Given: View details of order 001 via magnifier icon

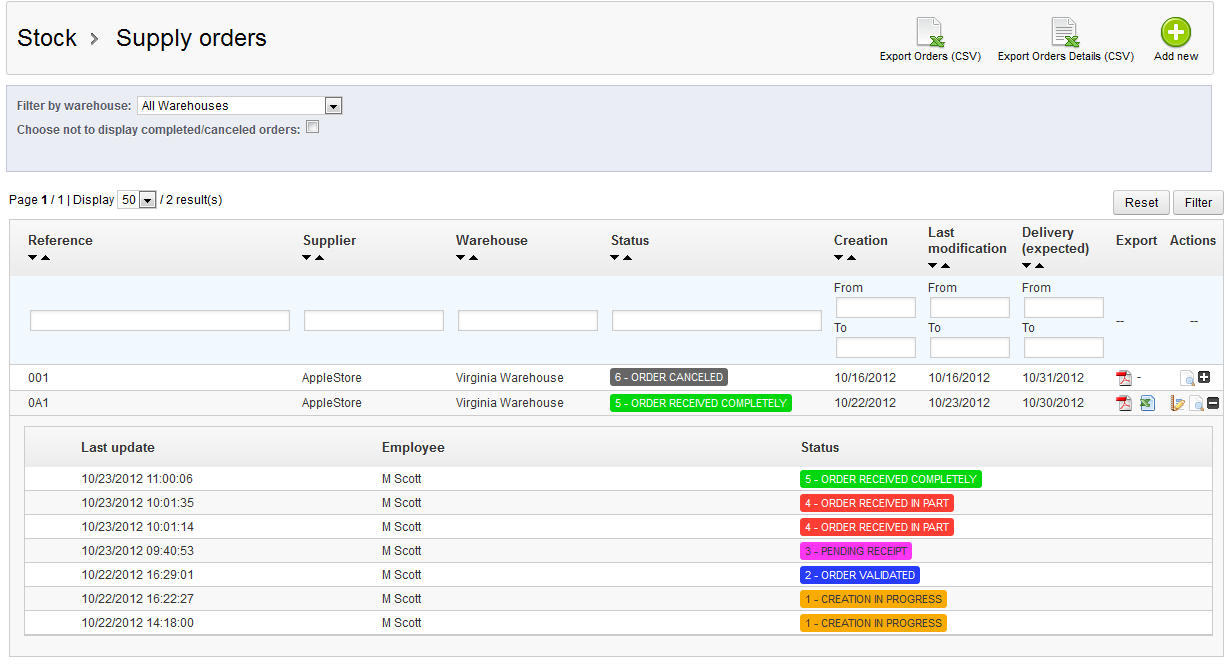Looking at the screenshot, I should pos(1187,378).
